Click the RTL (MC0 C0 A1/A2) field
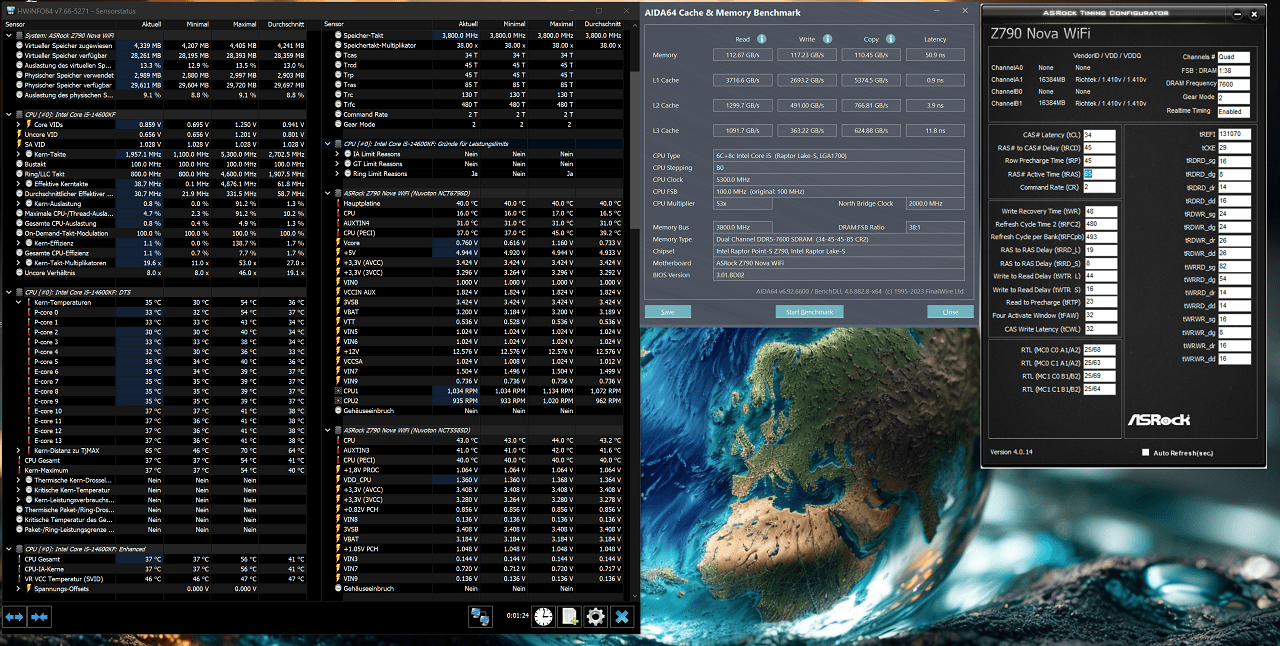The width and height of the screenshot is (1280, 646). tap(1099, 350)
